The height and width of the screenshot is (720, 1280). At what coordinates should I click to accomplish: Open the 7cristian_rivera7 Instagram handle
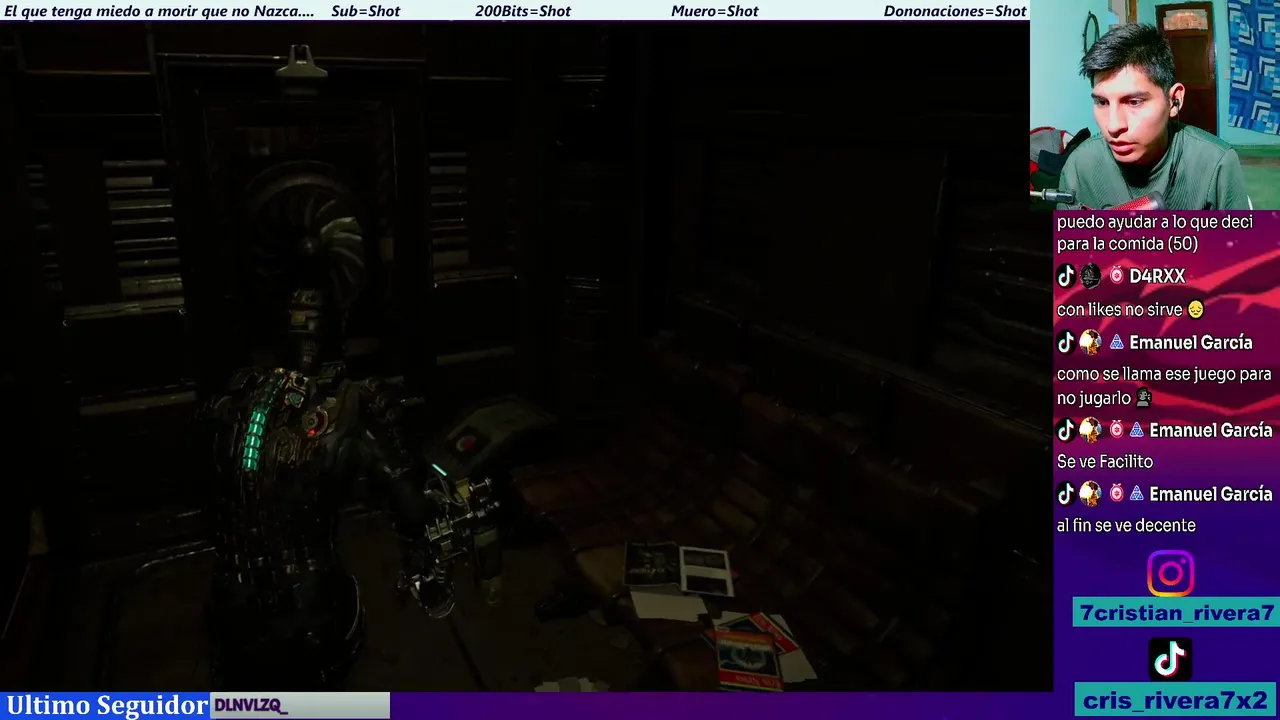(x=1177, y=613)
